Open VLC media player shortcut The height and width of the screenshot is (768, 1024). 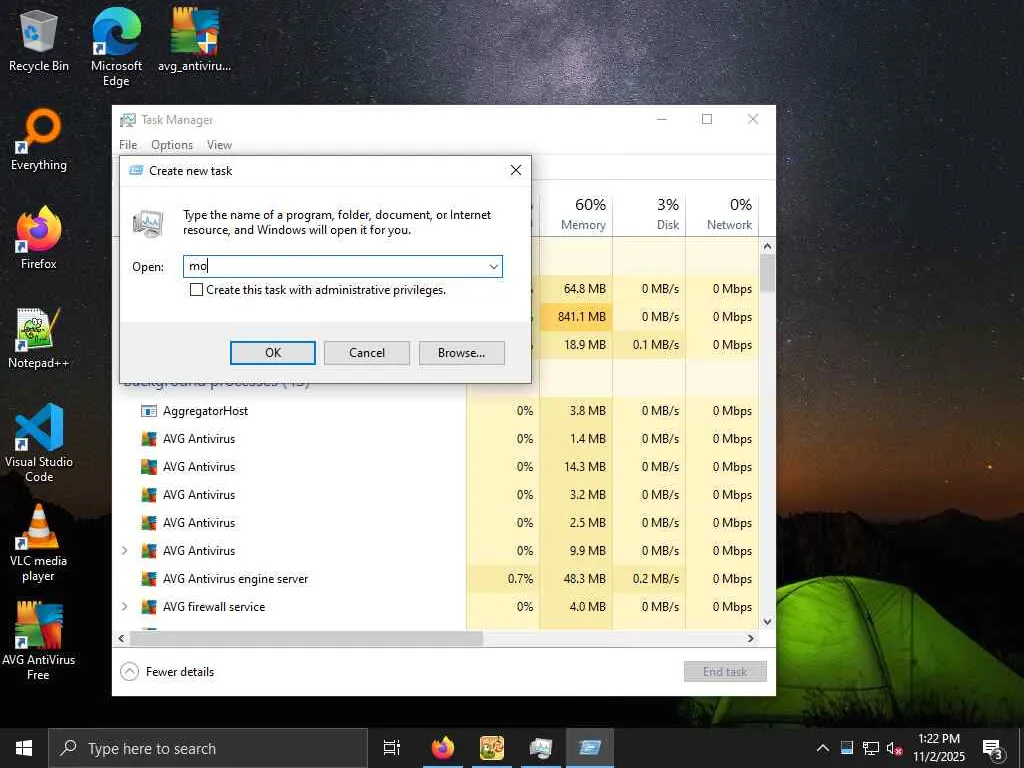point(39,542)
